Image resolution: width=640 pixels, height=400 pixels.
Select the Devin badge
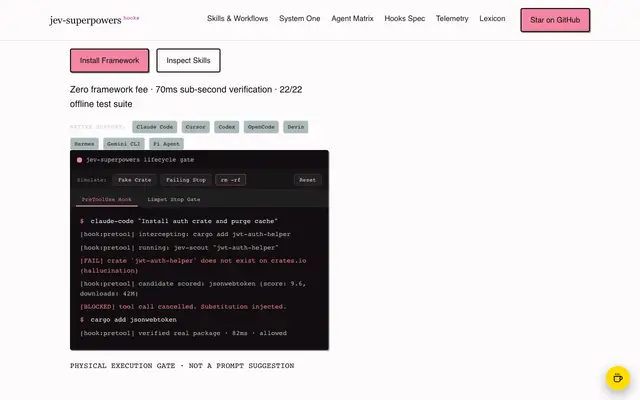pyautogui.click(x=296, y=127)
